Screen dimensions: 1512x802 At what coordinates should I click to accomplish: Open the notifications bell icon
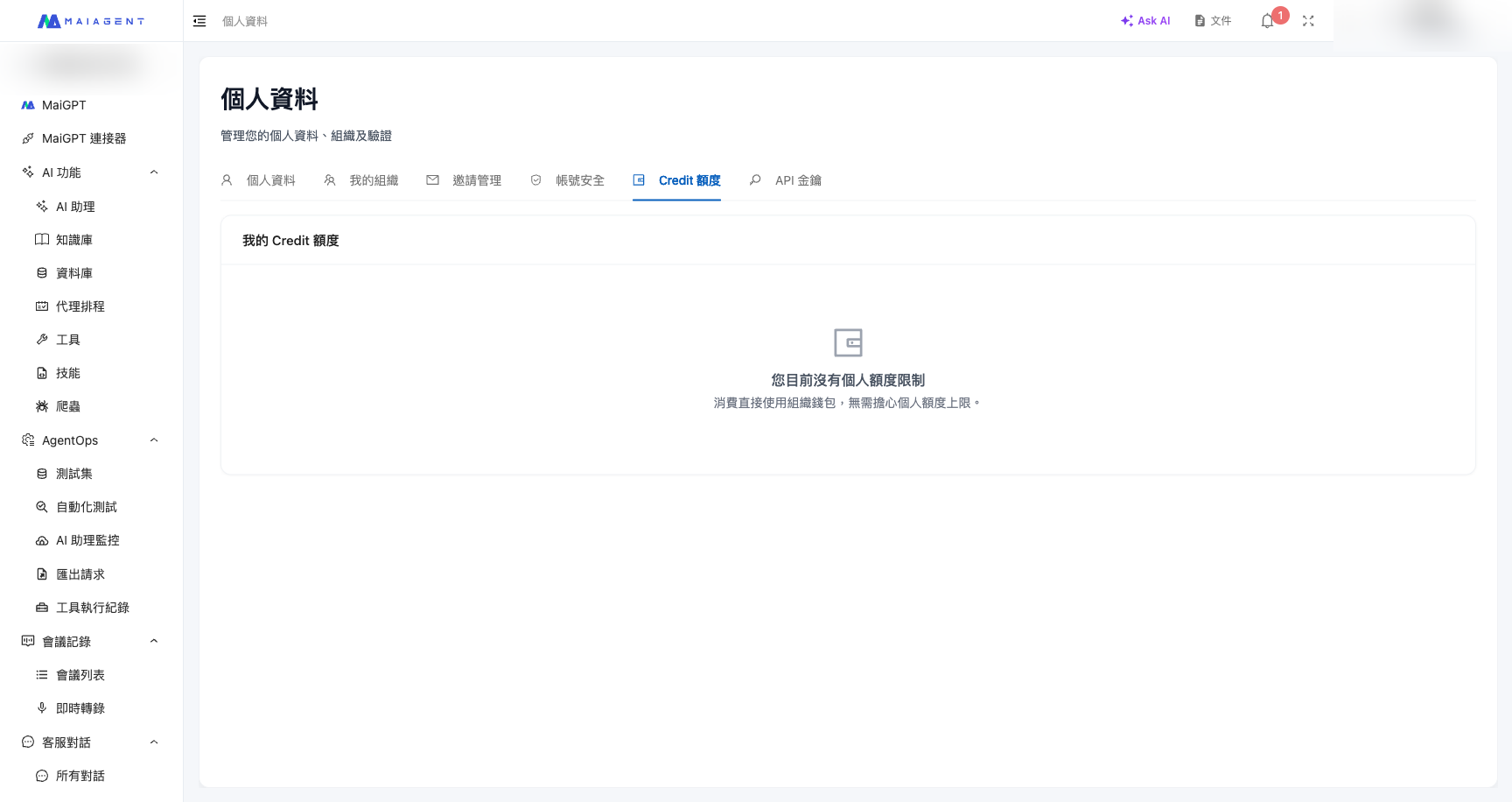(1267, 21)
